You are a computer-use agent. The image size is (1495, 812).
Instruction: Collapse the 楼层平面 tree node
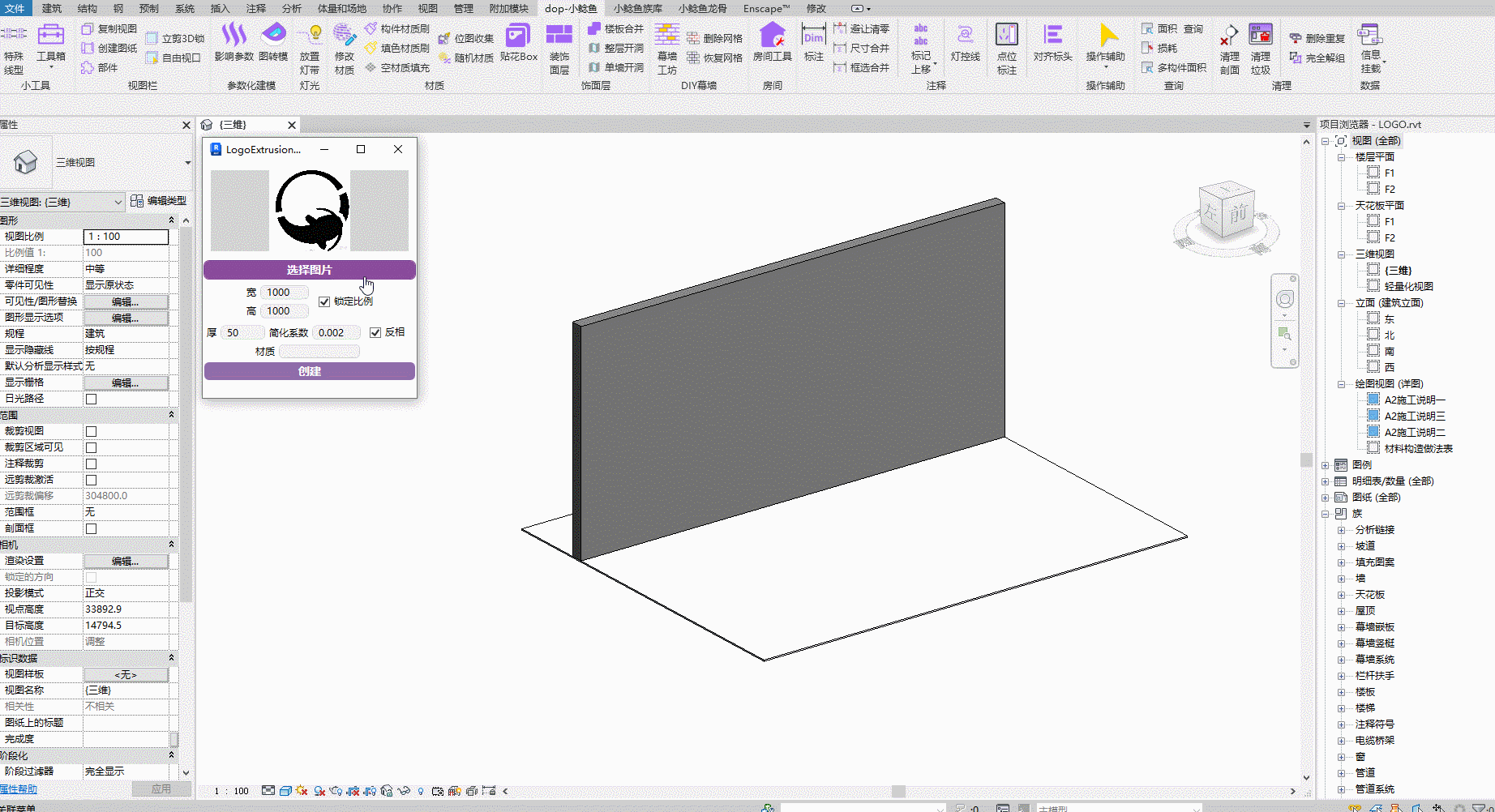pyautogui.click(x=1341, y=157)
